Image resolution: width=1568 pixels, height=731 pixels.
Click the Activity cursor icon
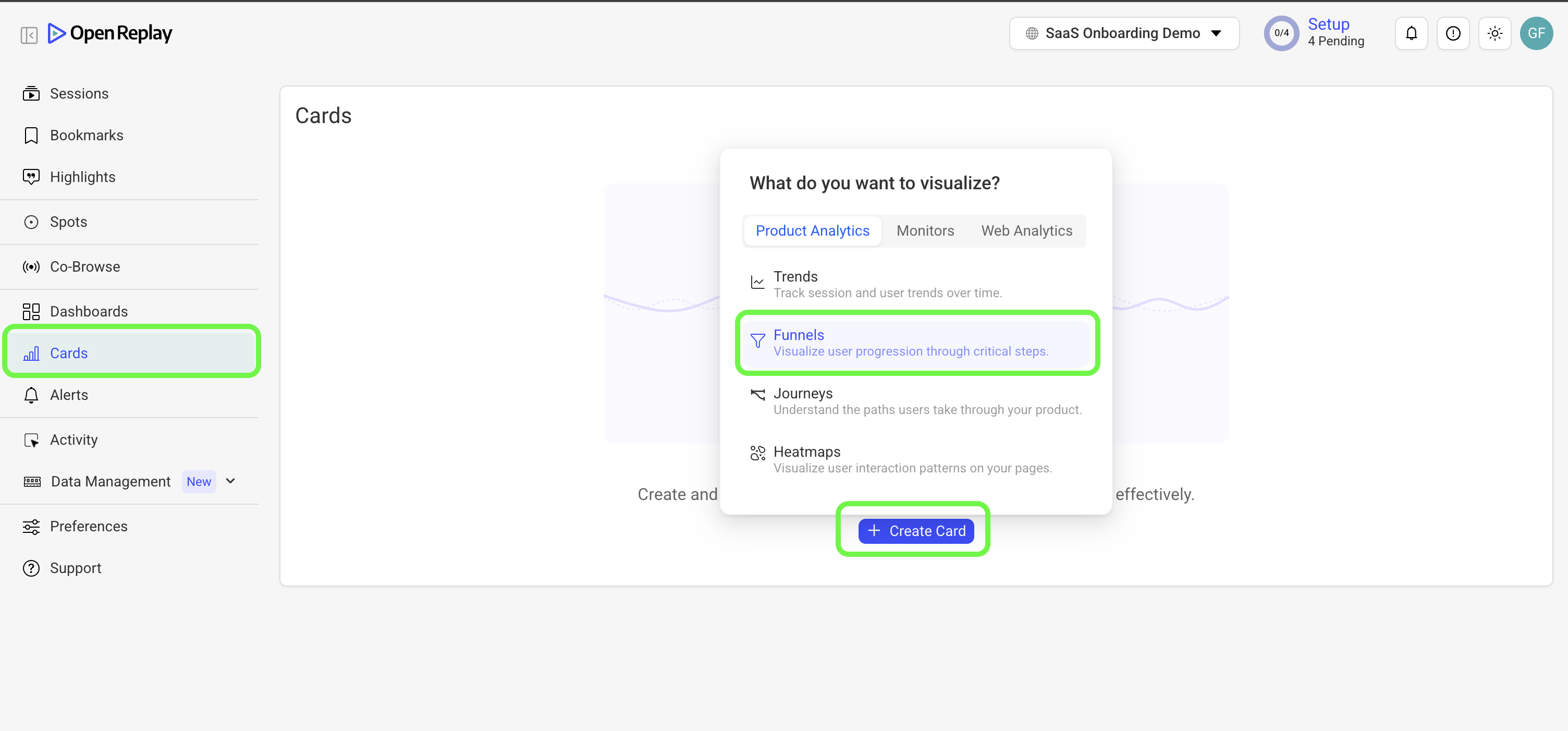pyautogui.click(x=31, y=440)
